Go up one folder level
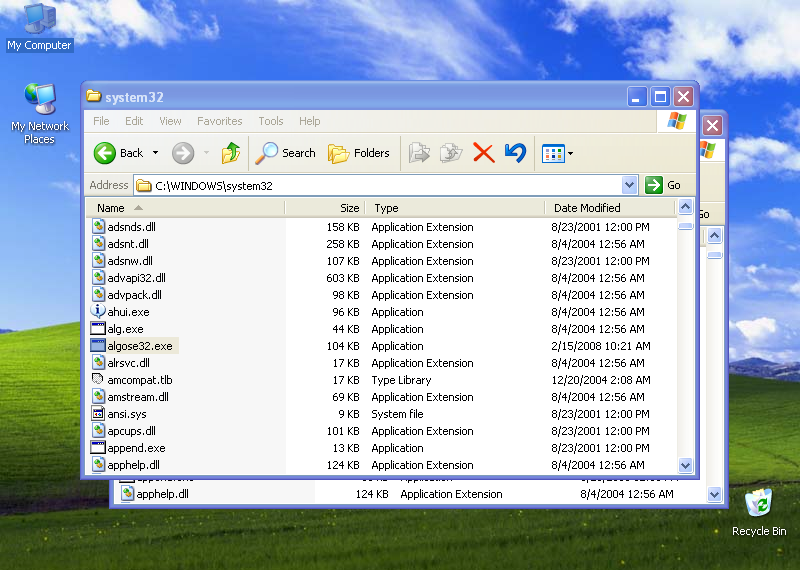Viewport: 800px width, 570px height. coord(231,153)
